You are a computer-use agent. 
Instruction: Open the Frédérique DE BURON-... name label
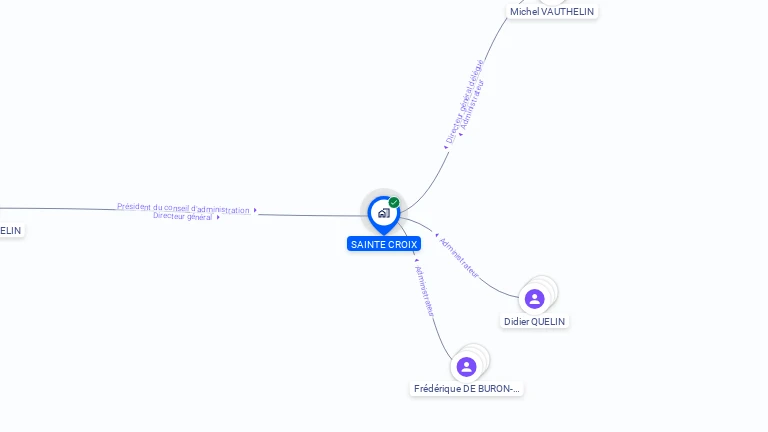pyautogui.click(x=466, y=388)
